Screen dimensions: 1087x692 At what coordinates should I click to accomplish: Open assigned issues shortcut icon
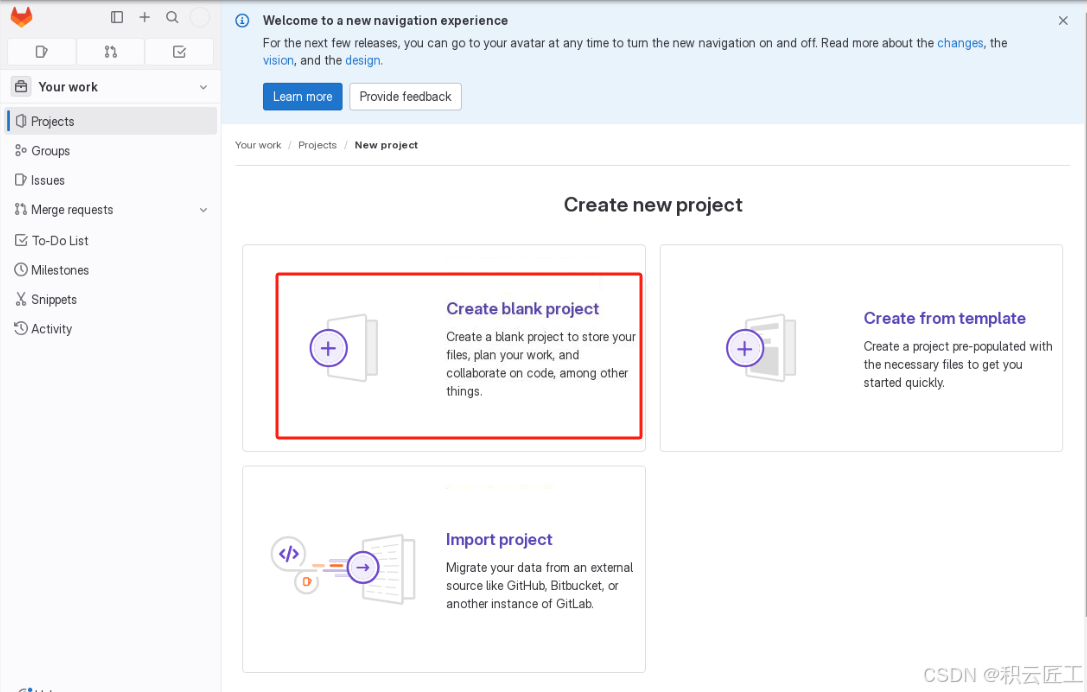41,51
